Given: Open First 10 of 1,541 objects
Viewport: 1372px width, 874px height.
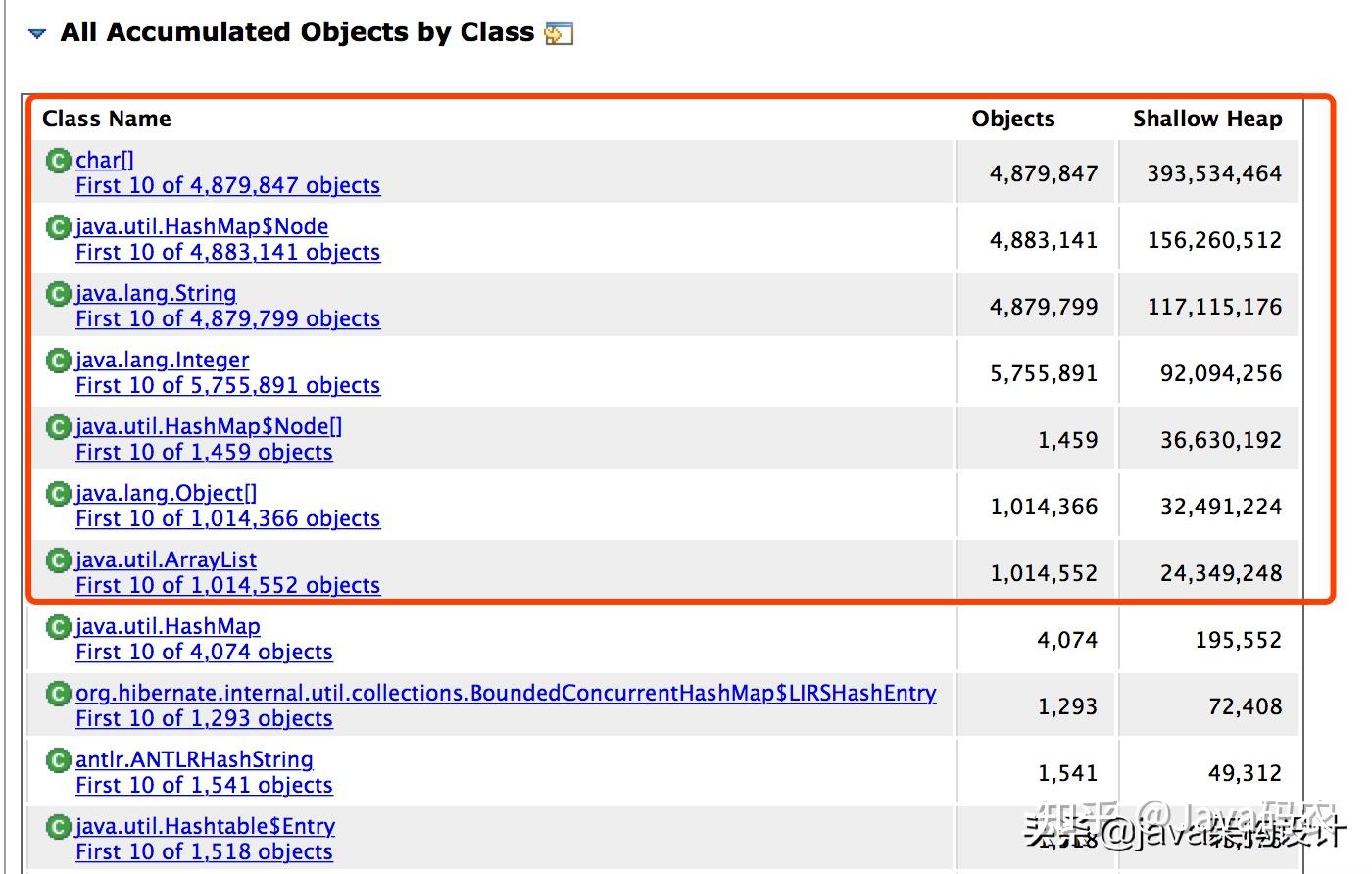Looking at the screenshot, I should (x=204, y=785).
